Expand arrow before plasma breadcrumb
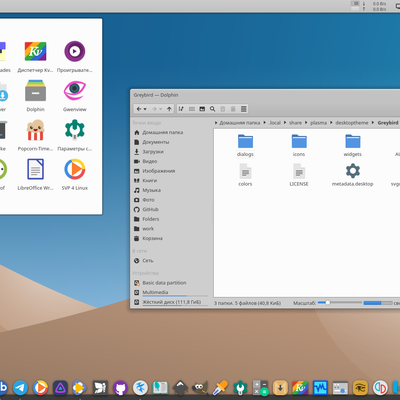Image resolution: width=400 pixels, height=400 pixels. pyautogui.click(x=306, y=123)
